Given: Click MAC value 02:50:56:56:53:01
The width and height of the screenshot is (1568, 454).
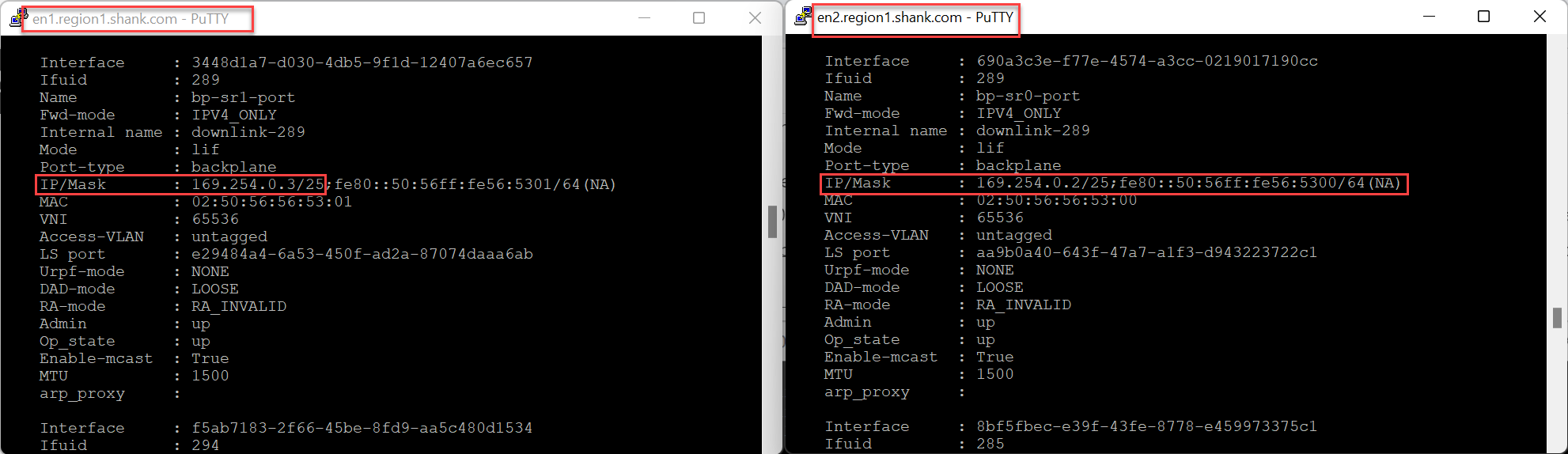Looking at the screenshot, I should (x=271, y=202).
